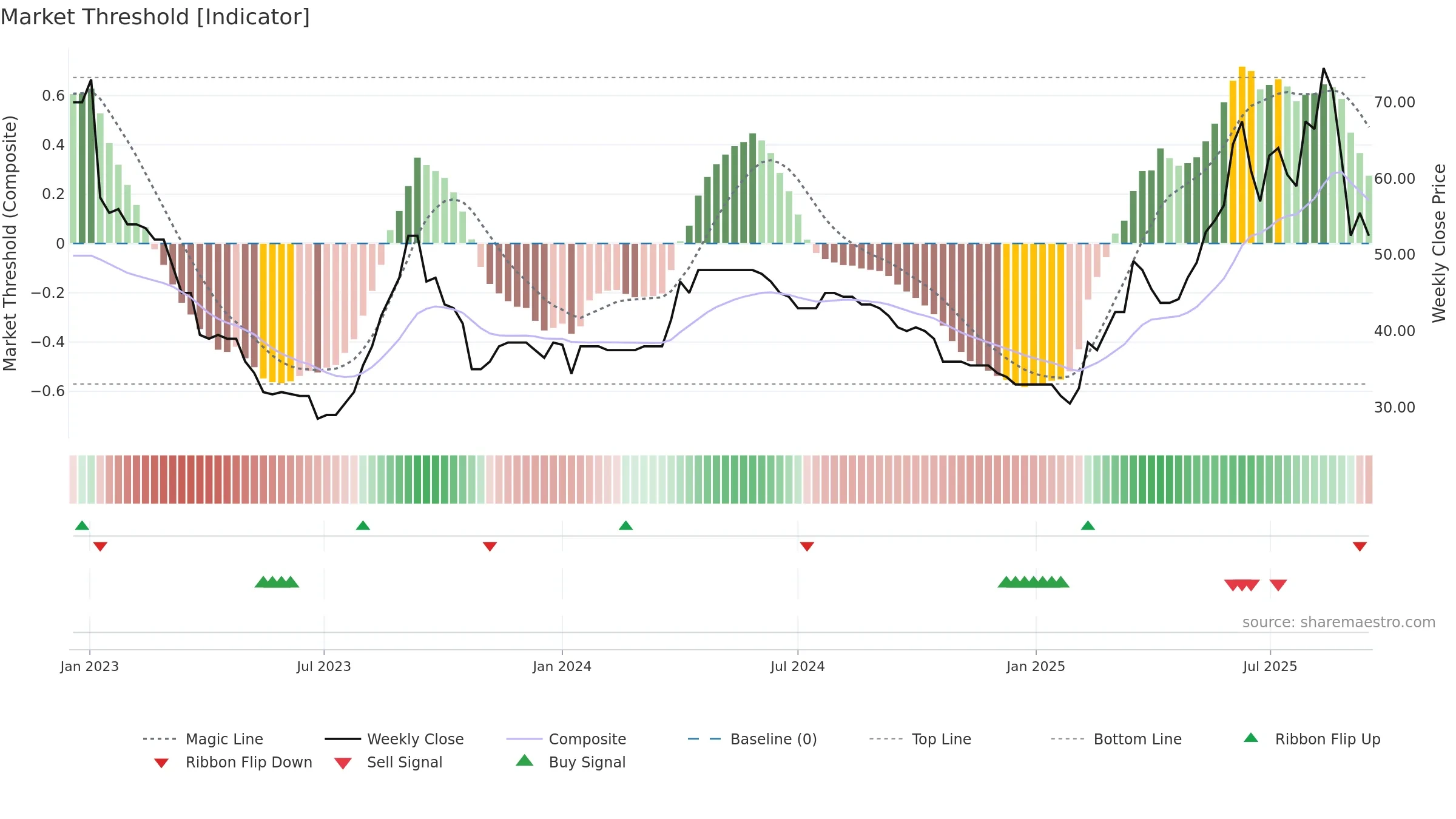Click the green Ribbon Flip Up marker near Aug 2023
The image size is (1456, 819).
pyautogui.click(x=363, y=525)
